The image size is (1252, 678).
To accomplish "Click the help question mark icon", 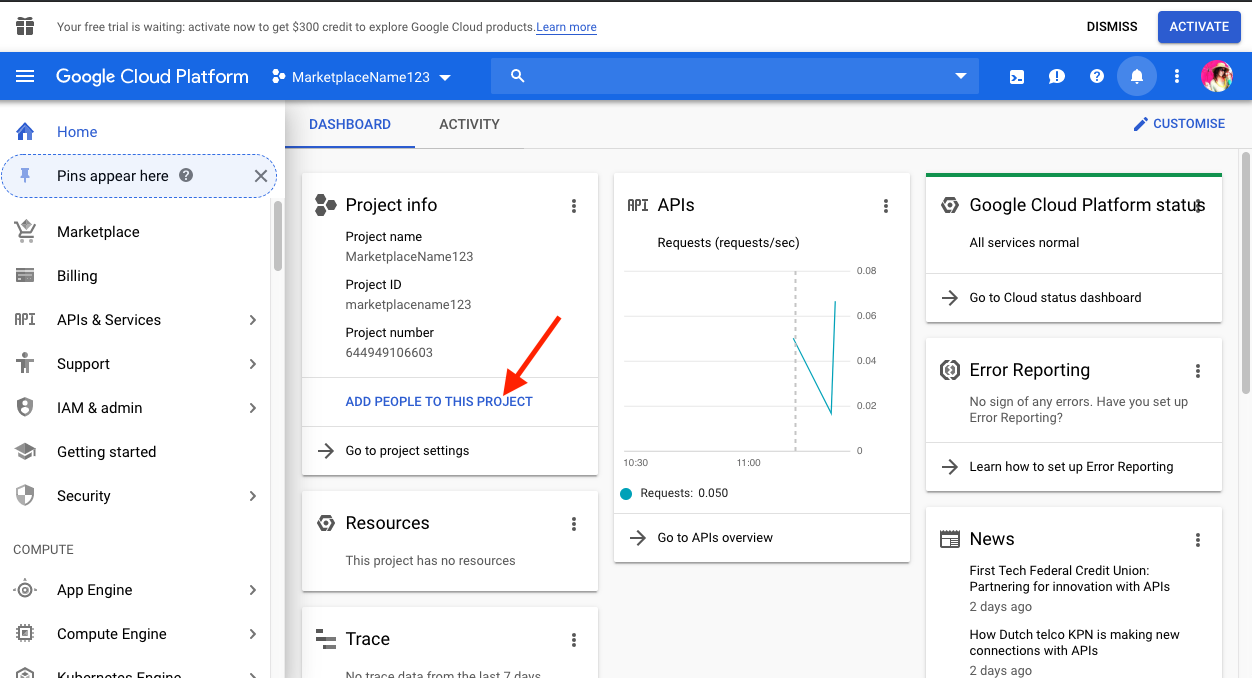I will point(1097,77).
